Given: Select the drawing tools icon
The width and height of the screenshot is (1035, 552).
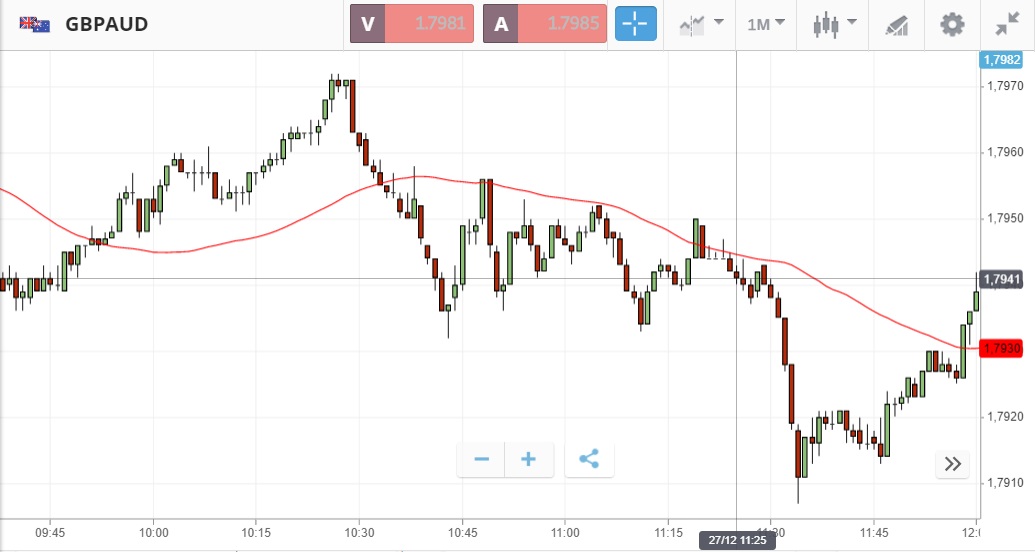Looking at the screenshot, I should coord(895,25).
